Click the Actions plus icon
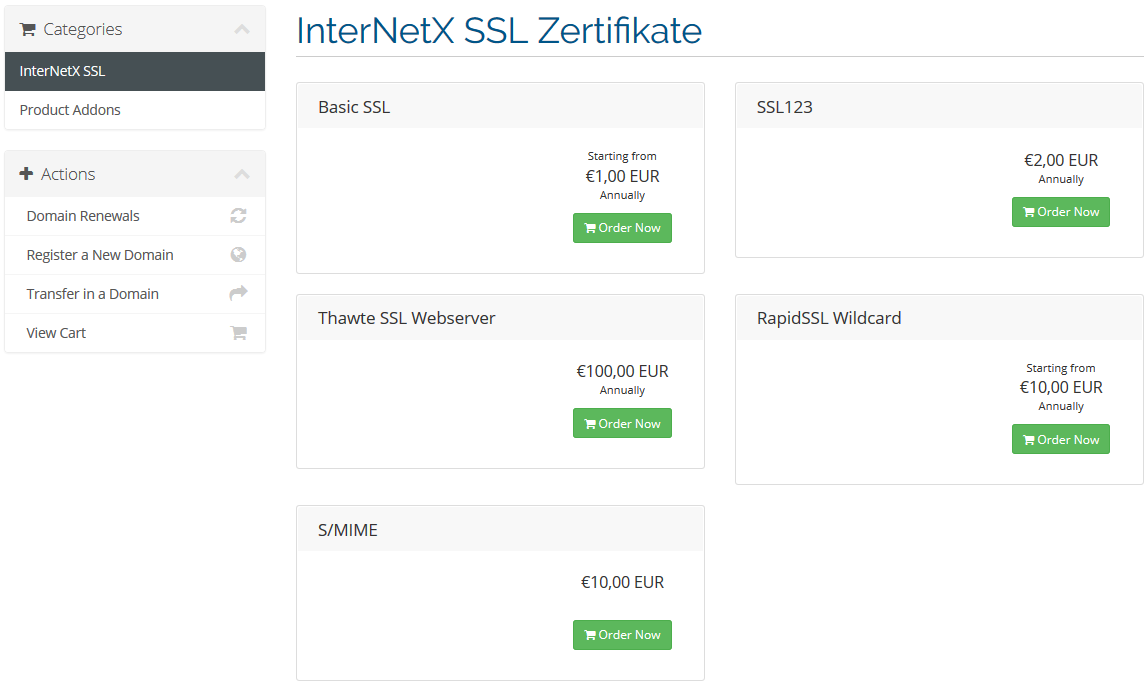This screenshot has height=689, width=1148. coord(26,174)
